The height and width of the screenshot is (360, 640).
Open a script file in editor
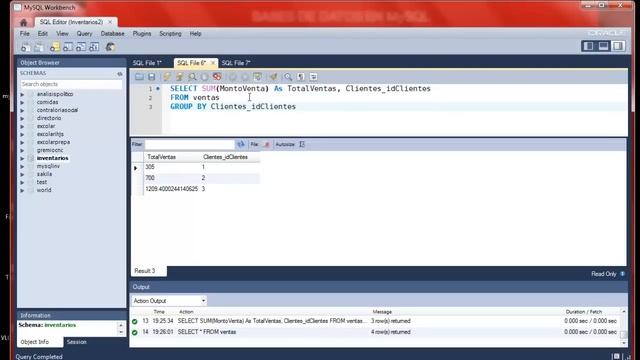[139, 77]
